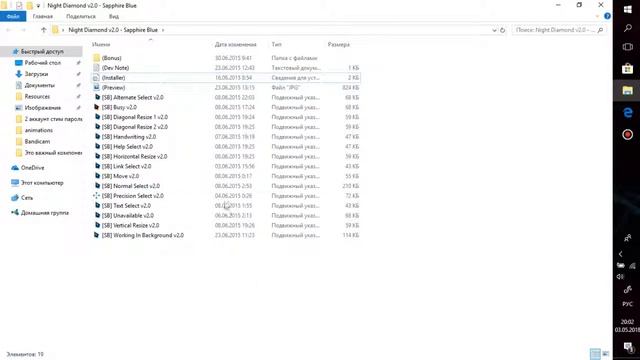Open the quick access toolbar dropdown arrow
Screen dimensions: 640x360
[x=38, y=6]
